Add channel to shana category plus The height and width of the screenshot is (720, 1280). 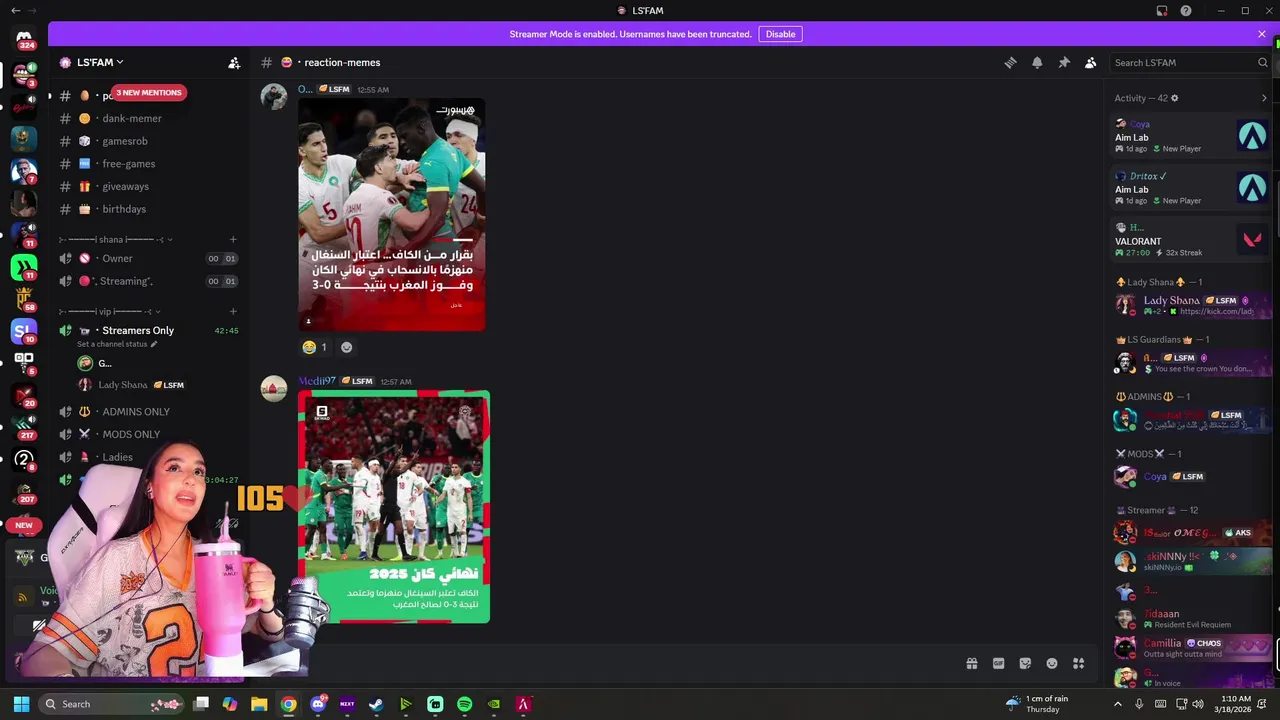coord(233,240)
